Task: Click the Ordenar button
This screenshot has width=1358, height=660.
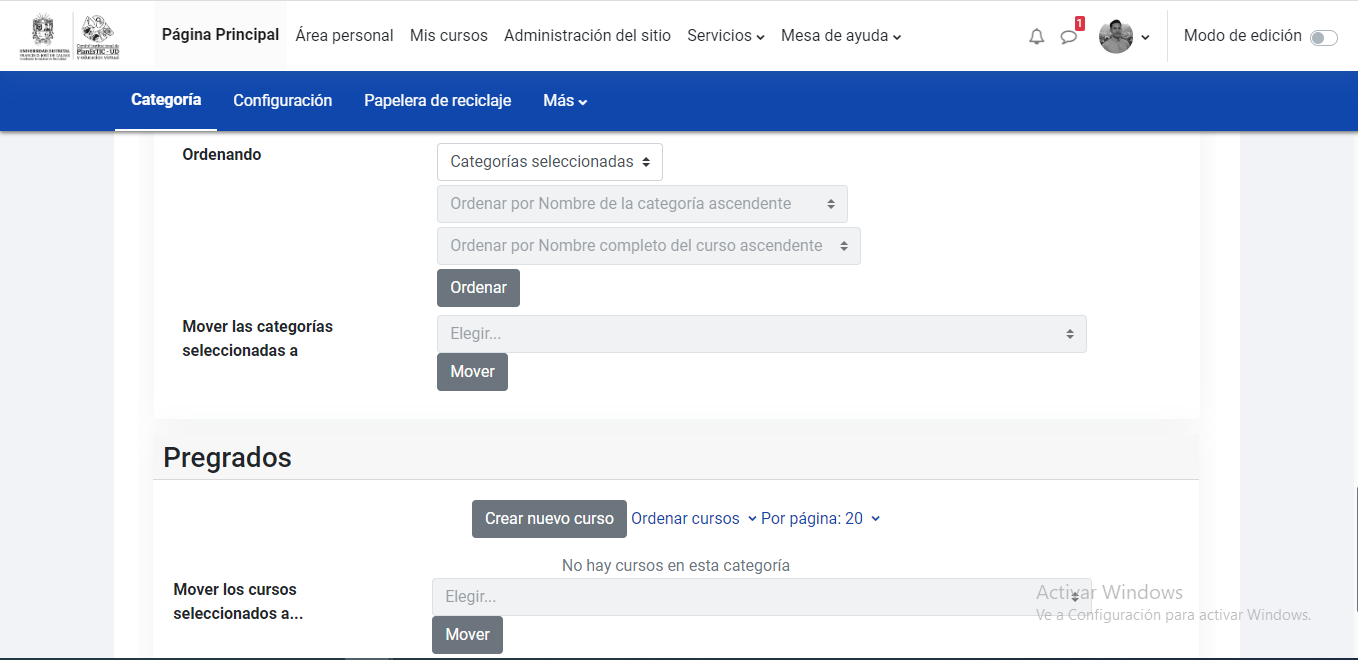Action: (478, 287)
